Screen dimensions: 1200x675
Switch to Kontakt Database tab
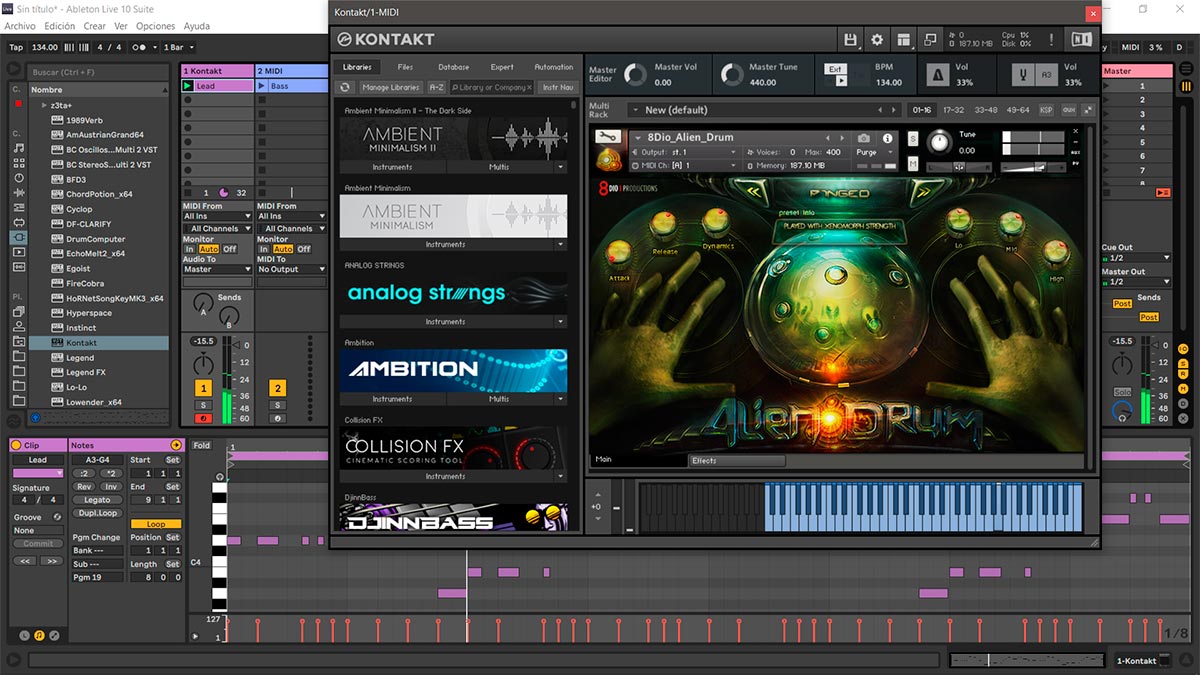pyautogui.click(x=453, y=67)
